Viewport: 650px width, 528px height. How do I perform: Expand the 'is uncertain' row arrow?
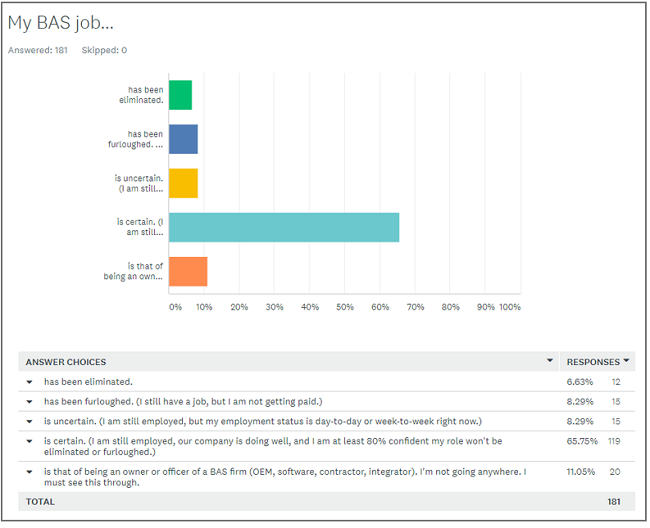[29, 421]
